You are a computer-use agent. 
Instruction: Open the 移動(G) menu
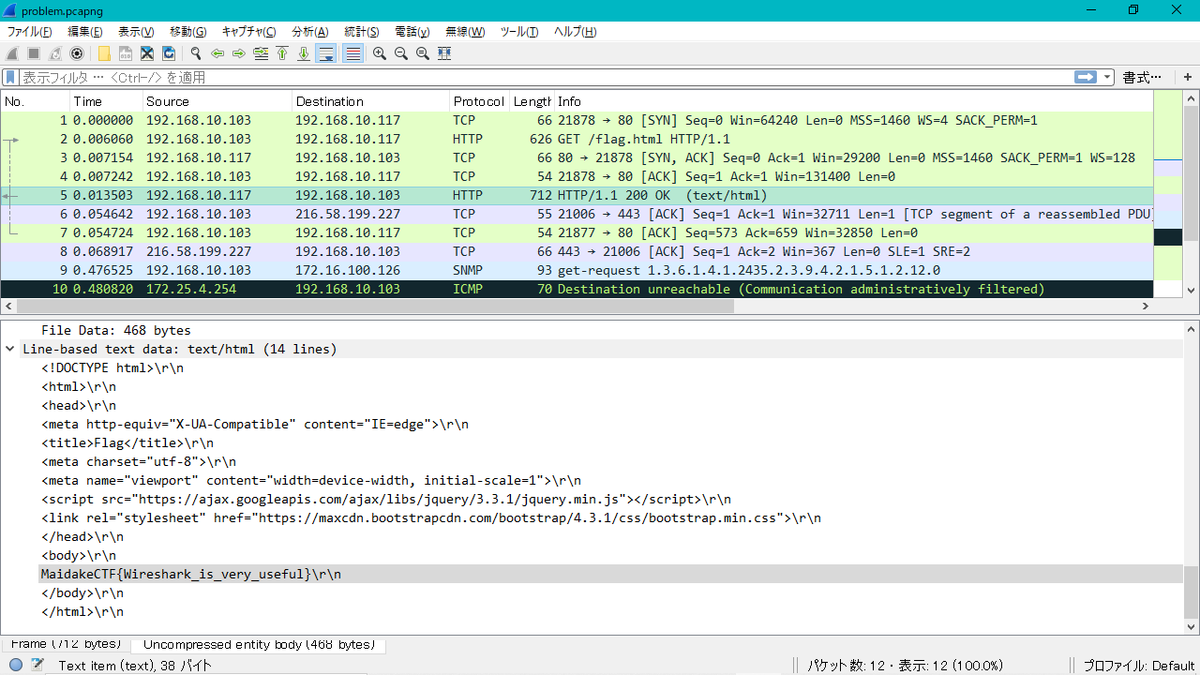pos(188,32)
